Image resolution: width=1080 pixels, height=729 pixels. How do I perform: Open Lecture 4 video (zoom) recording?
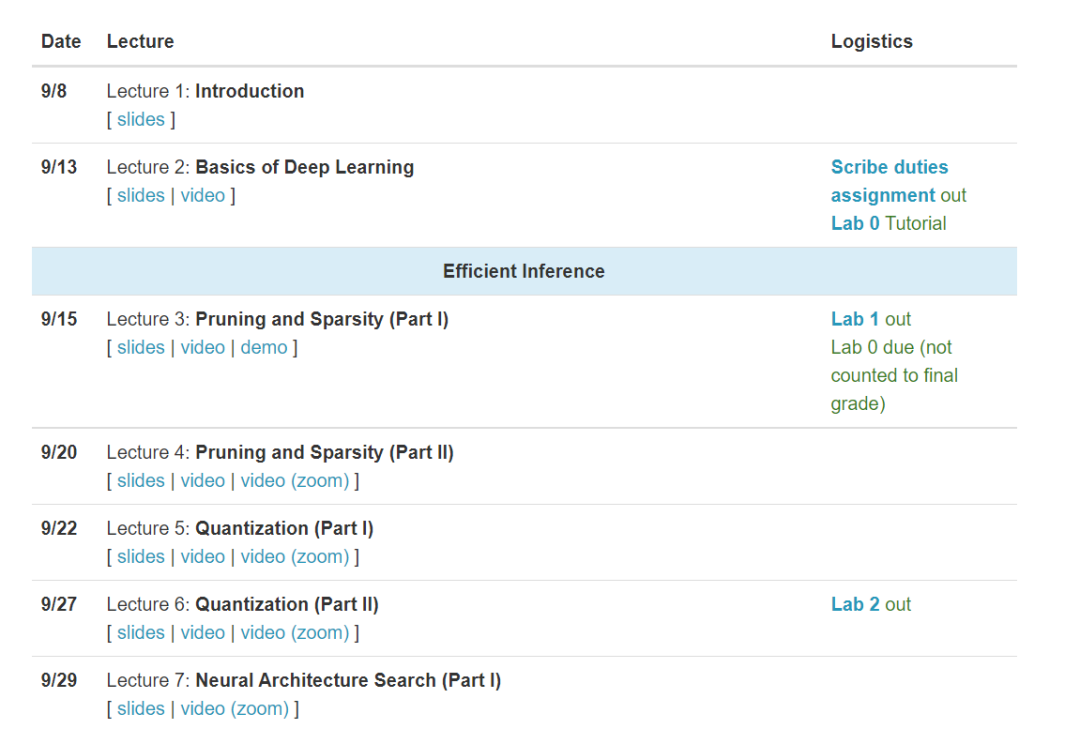click(295, 480)
